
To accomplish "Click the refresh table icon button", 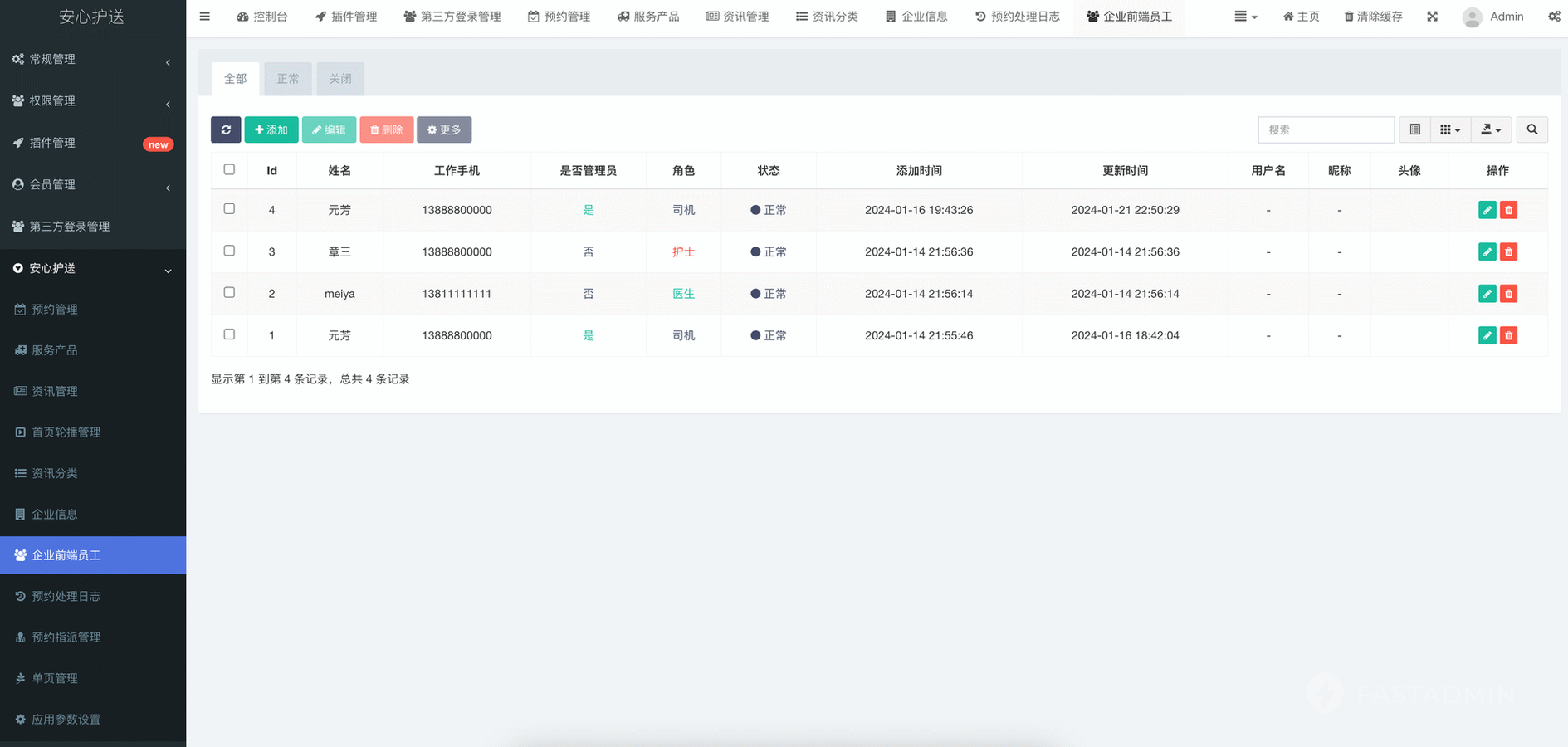I will pyautogui.click(x=226, y=129).
